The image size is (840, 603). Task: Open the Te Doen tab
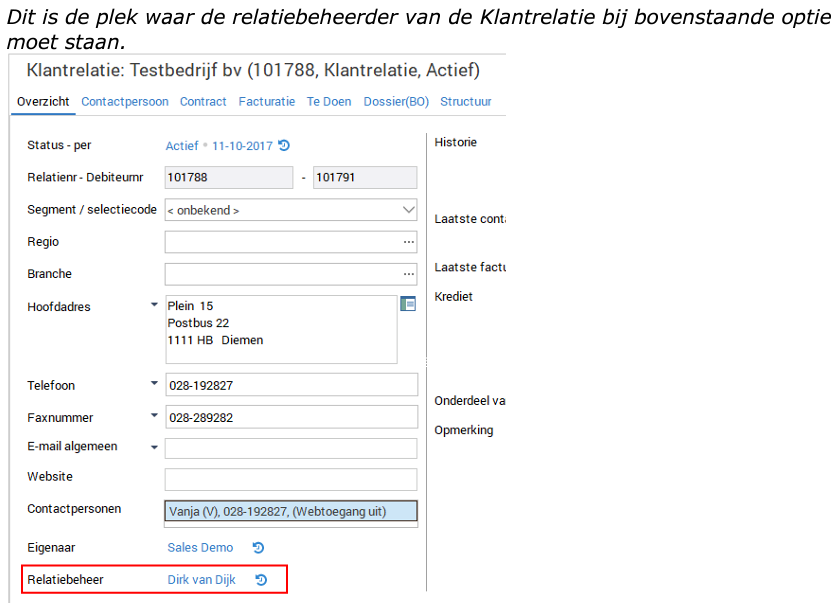329,101
